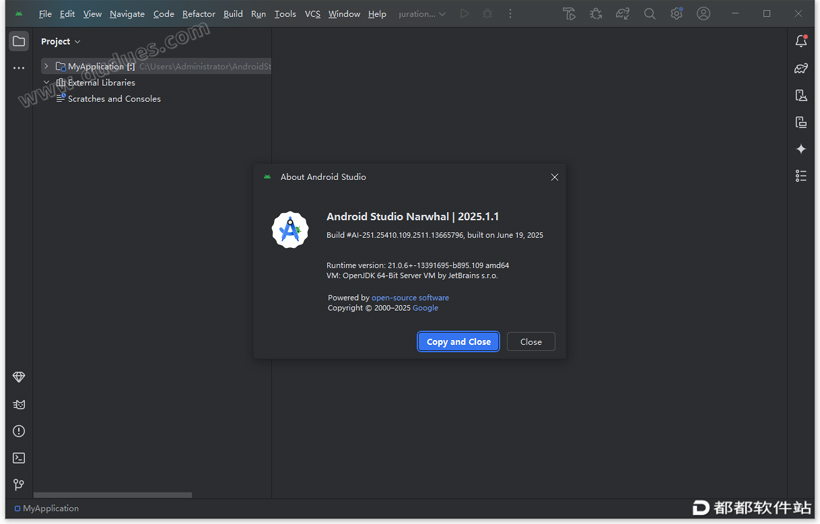
Task: Open the Edit menu
Action: tap(67, 14)
